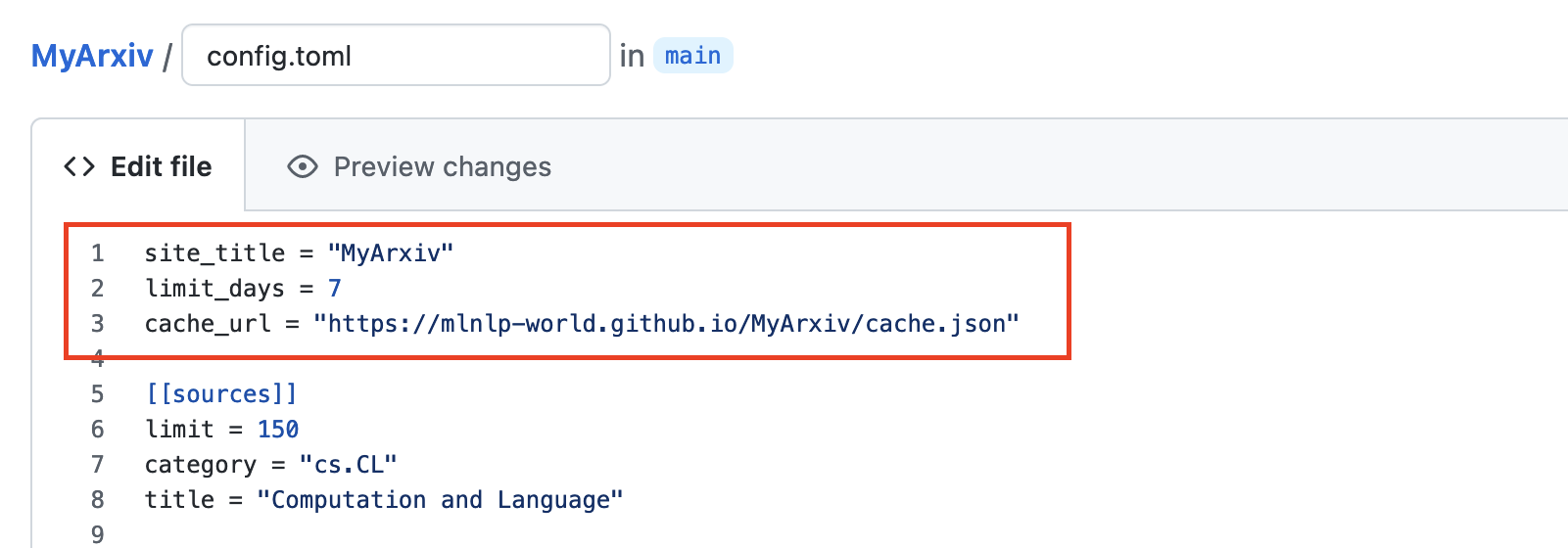Edit the config.toml filename field
1568x548 pixels.
tap(397, 55)
